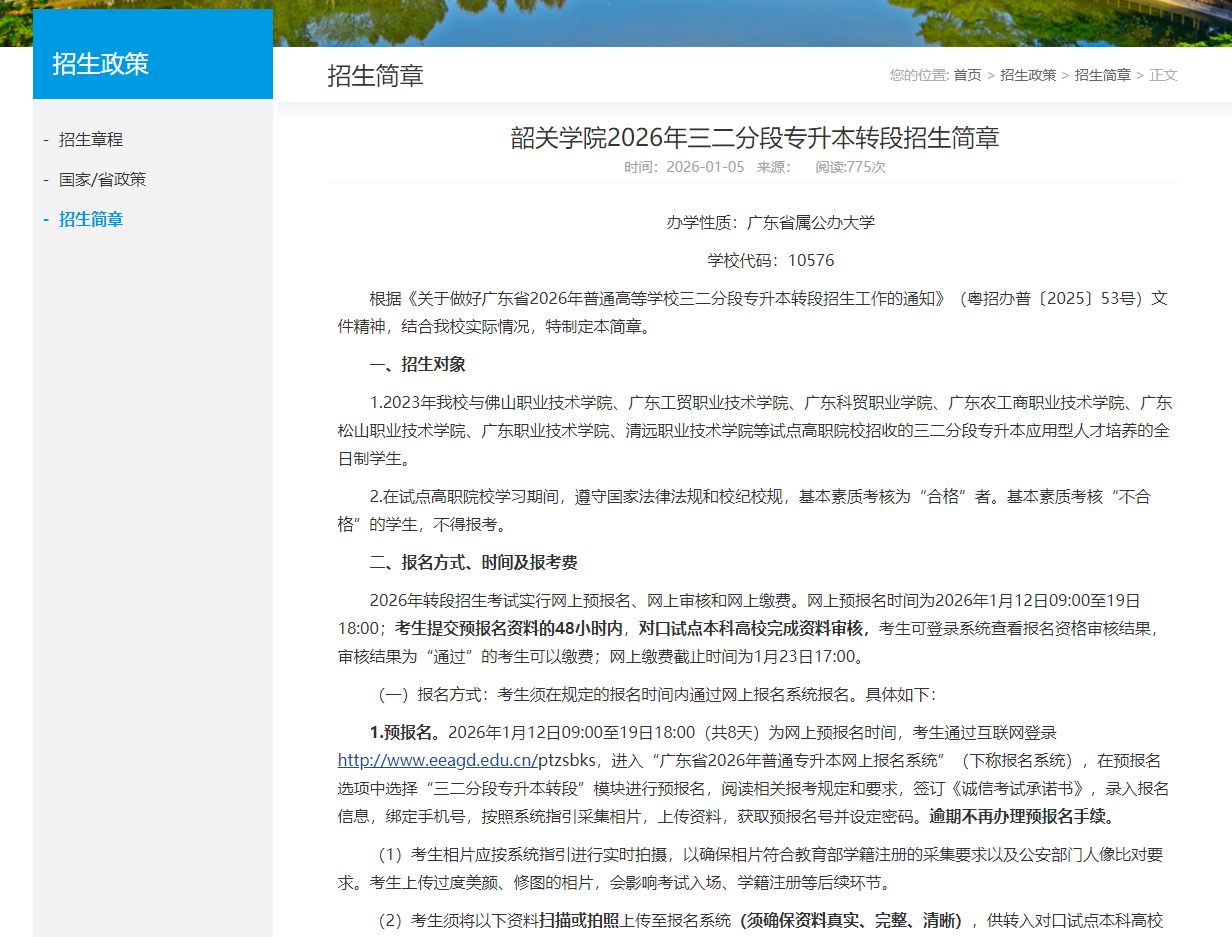The image size is (1232, 937).
Task: Open the 招生章程 sidebar link
Action: 90,139
